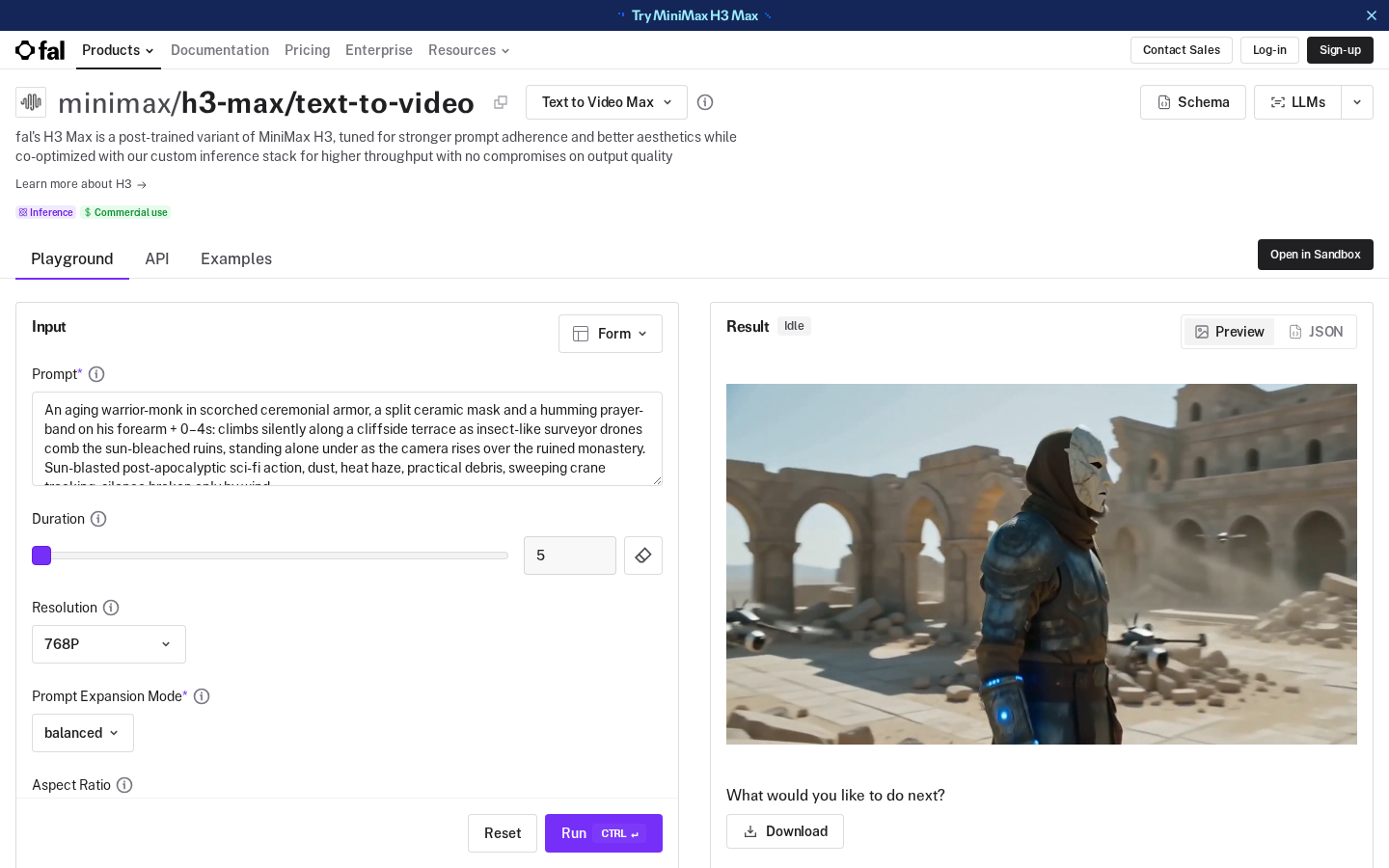The width and height of the screenshot is (1389, 868).
Task: Click the Prompt info icon
Action: (x=96, y=374)
